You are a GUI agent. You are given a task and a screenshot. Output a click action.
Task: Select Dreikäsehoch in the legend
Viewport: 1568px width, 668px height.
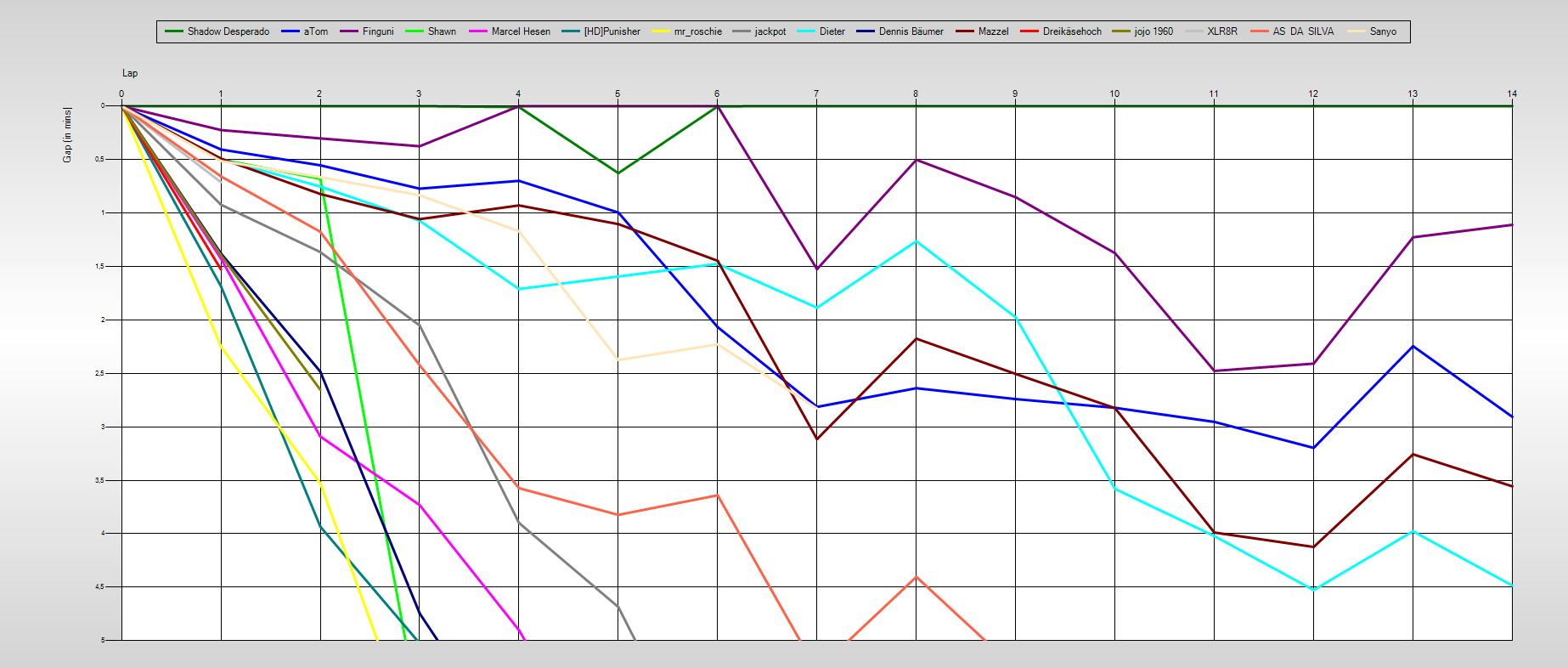point(1072,31)
